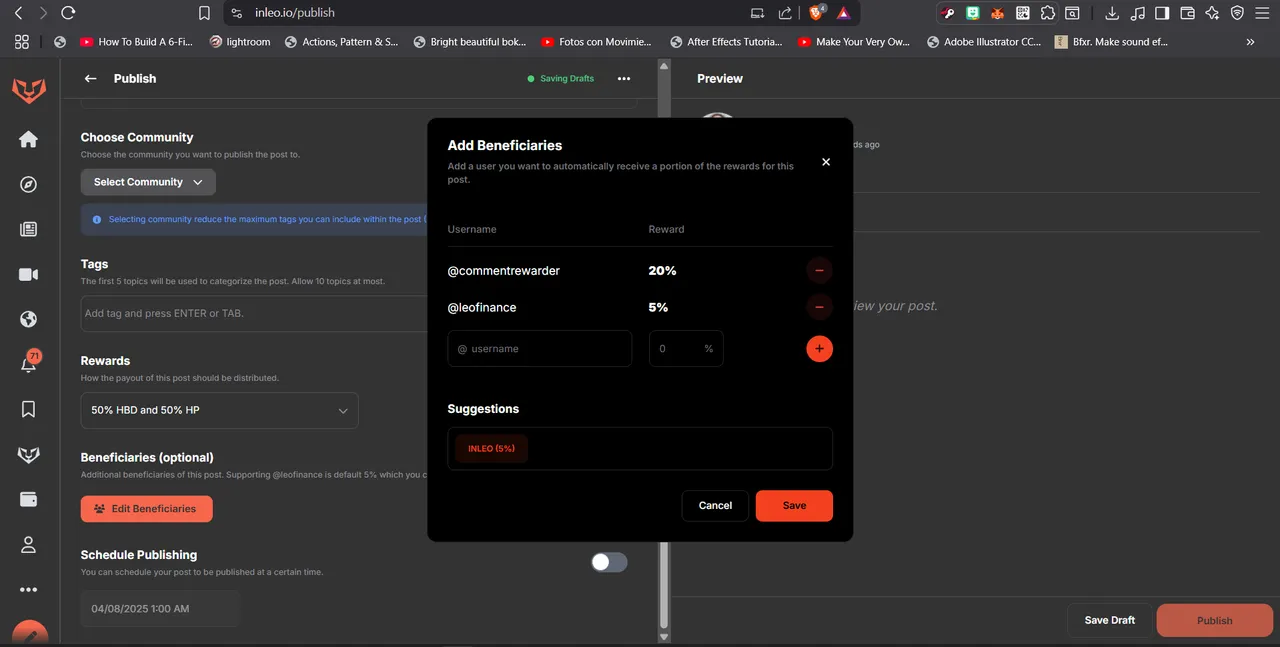The image size is (1280, 647).
Task: Click the Add tag input field
Action: 255,313
